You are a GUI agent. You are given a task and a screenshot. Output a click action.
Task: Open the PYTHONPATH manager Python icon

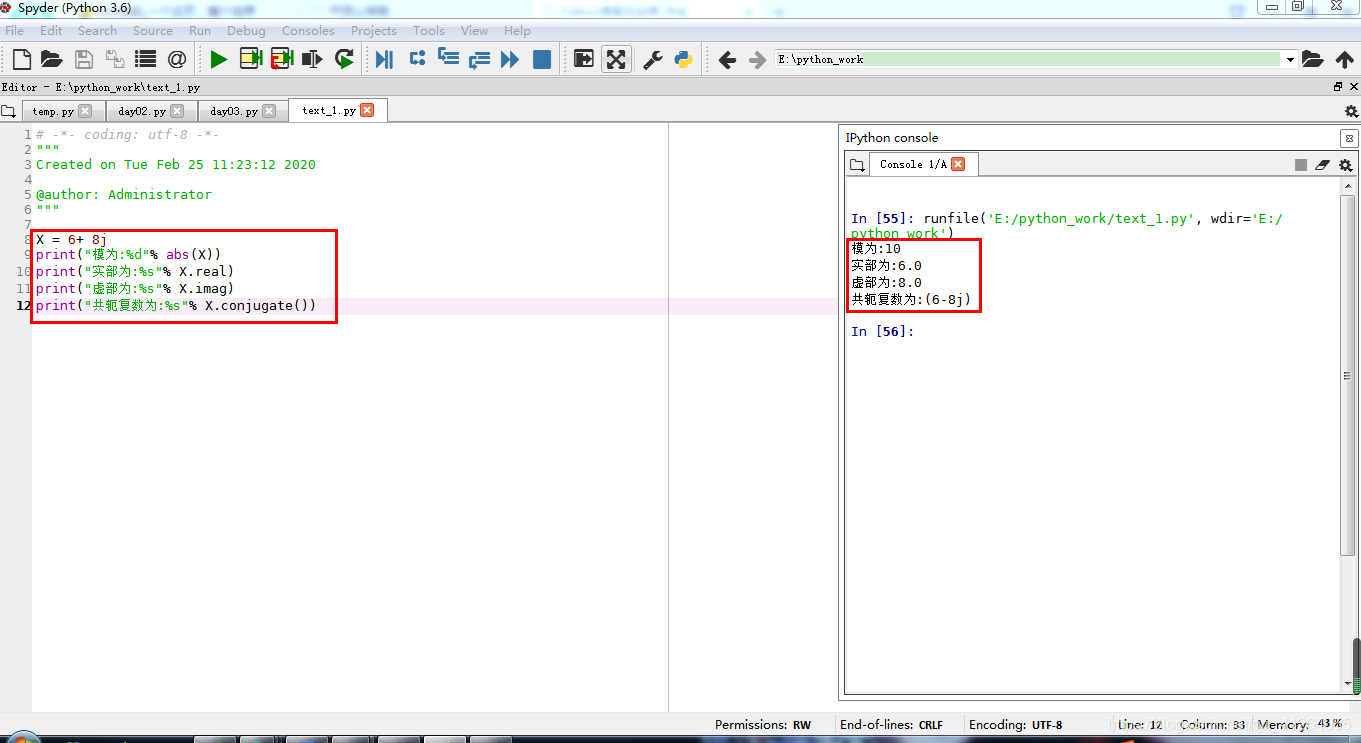pyautogui.click(x=684, y=60)
